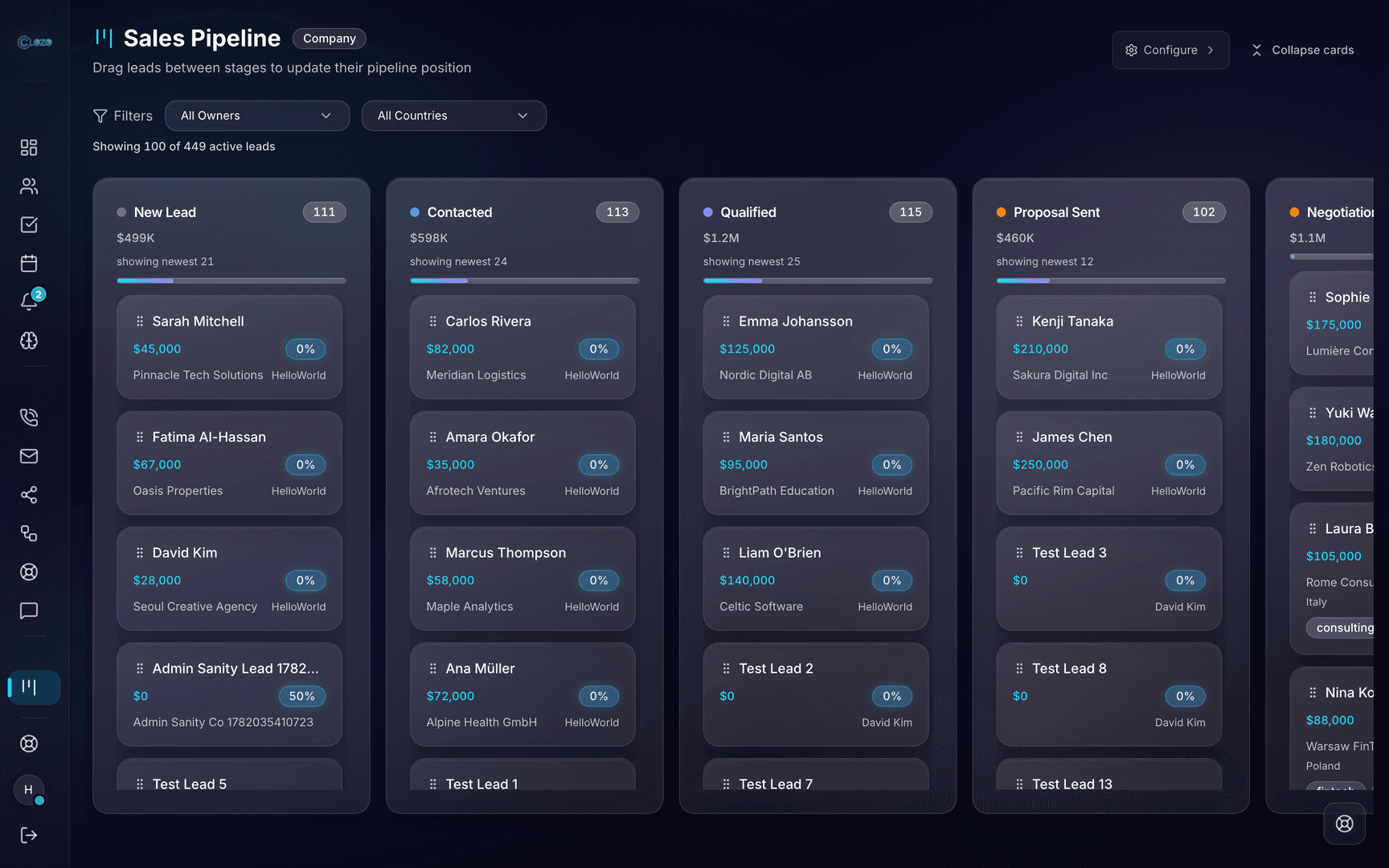
Task: Open the Amara Okafor lead card
Action: click(x=522, y=463)
